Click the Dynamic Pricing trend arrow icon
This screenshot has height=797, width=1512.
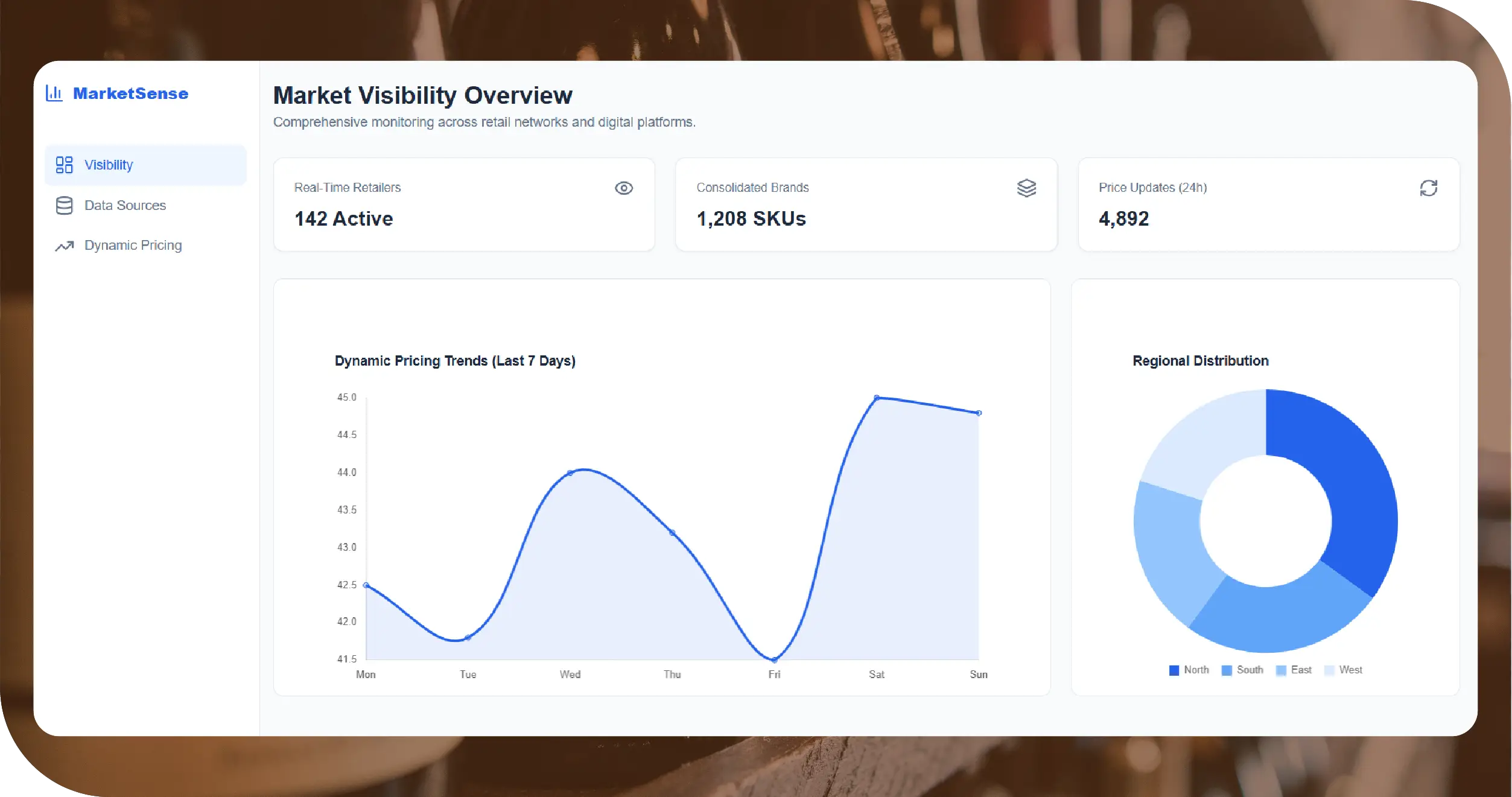(x=64, y=246)
